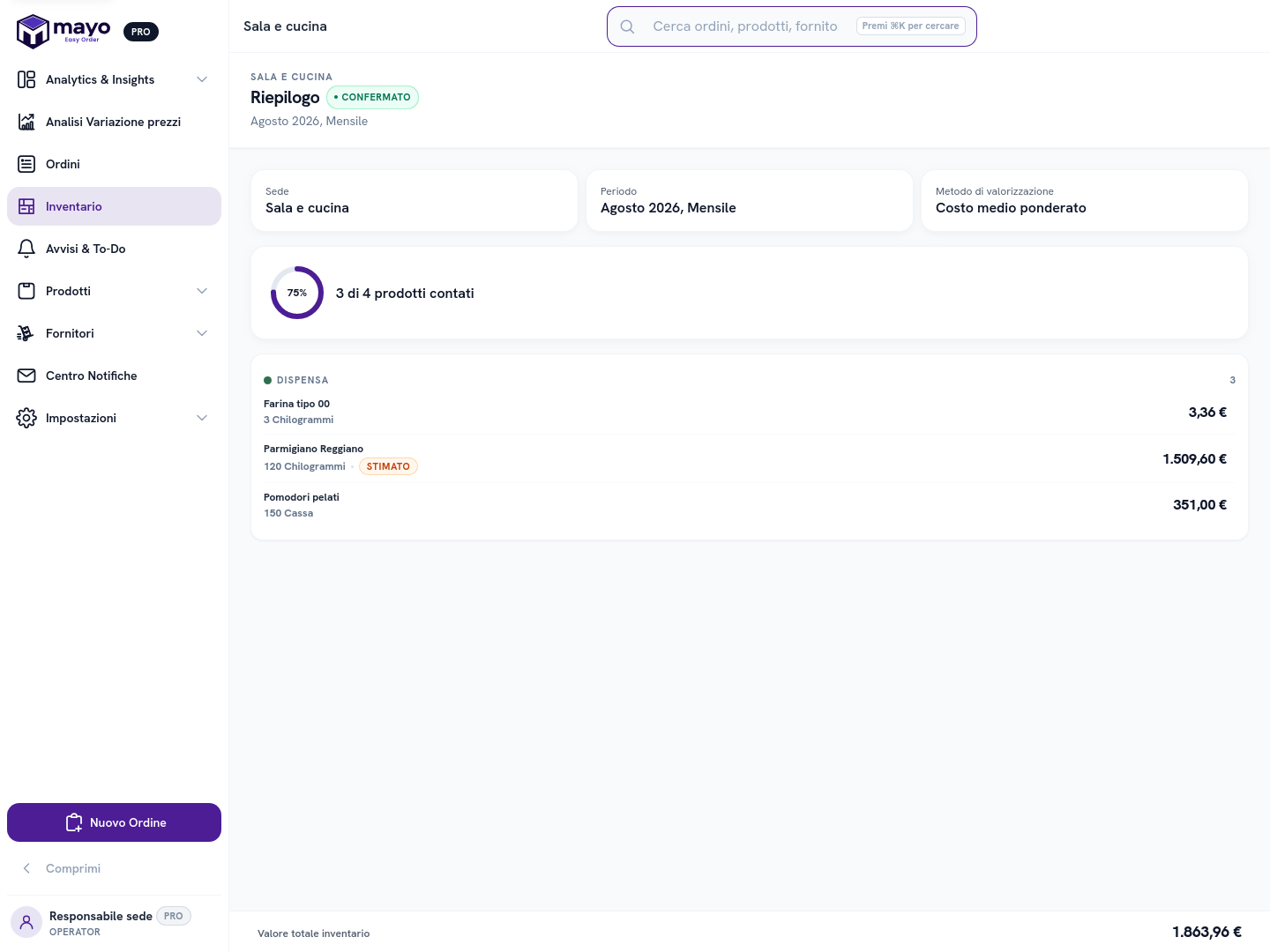Open Analisi Variazione prezzi page
This screenshot has width=1270, height=952.
(114, 122)
